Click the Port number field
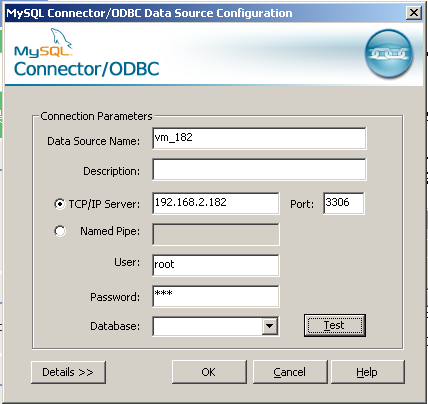The width and height of the screenshot is (428, 404). point(343,203)
